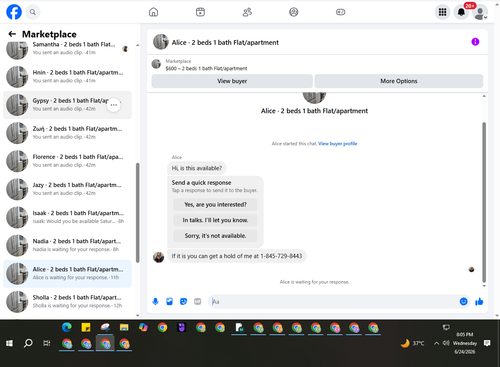Open the emoji picker smiley
Image resolution: width=500 pixels, height=367 pixels.
(x=463, y=302)
